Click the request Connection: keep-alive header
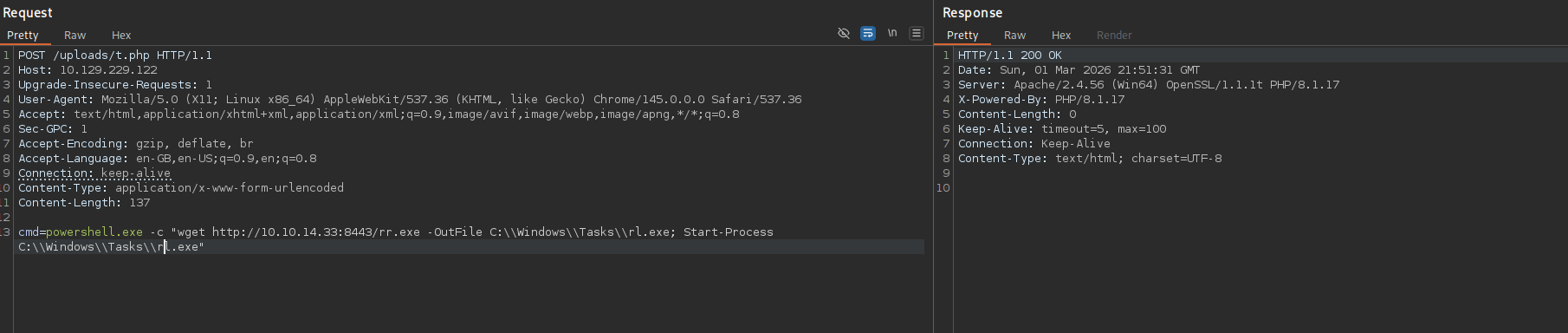This screenshot has width=1568, height=333. [x=94, y=173]
